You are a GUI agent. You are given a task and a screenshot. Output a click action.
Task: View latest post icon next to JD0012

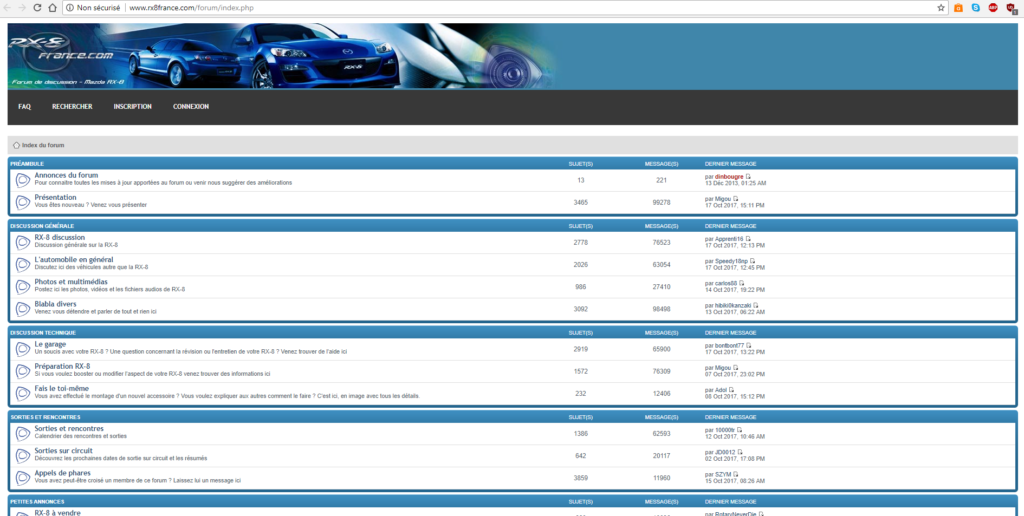(740, 452)
